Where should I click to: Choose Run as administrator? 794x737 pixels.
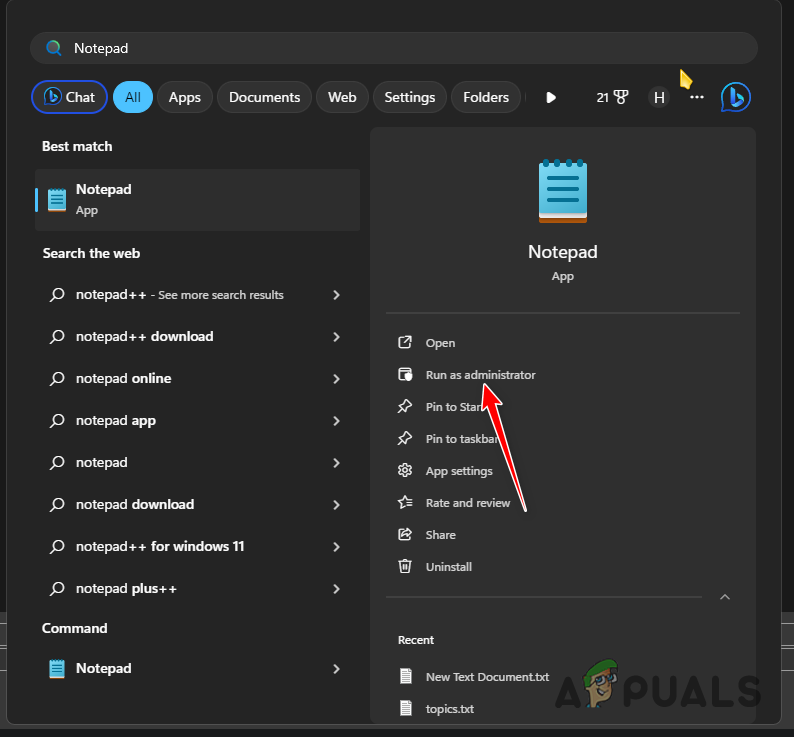(480, 375)
